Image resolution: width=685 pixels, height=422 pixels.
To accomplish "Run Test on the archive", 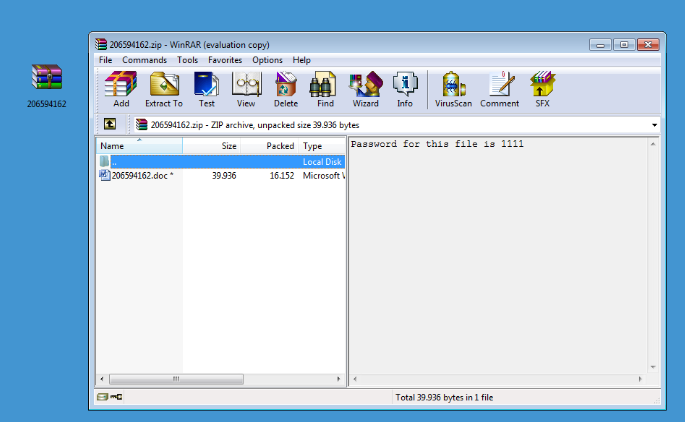I will pyautogui.click(x=206, y=88).
